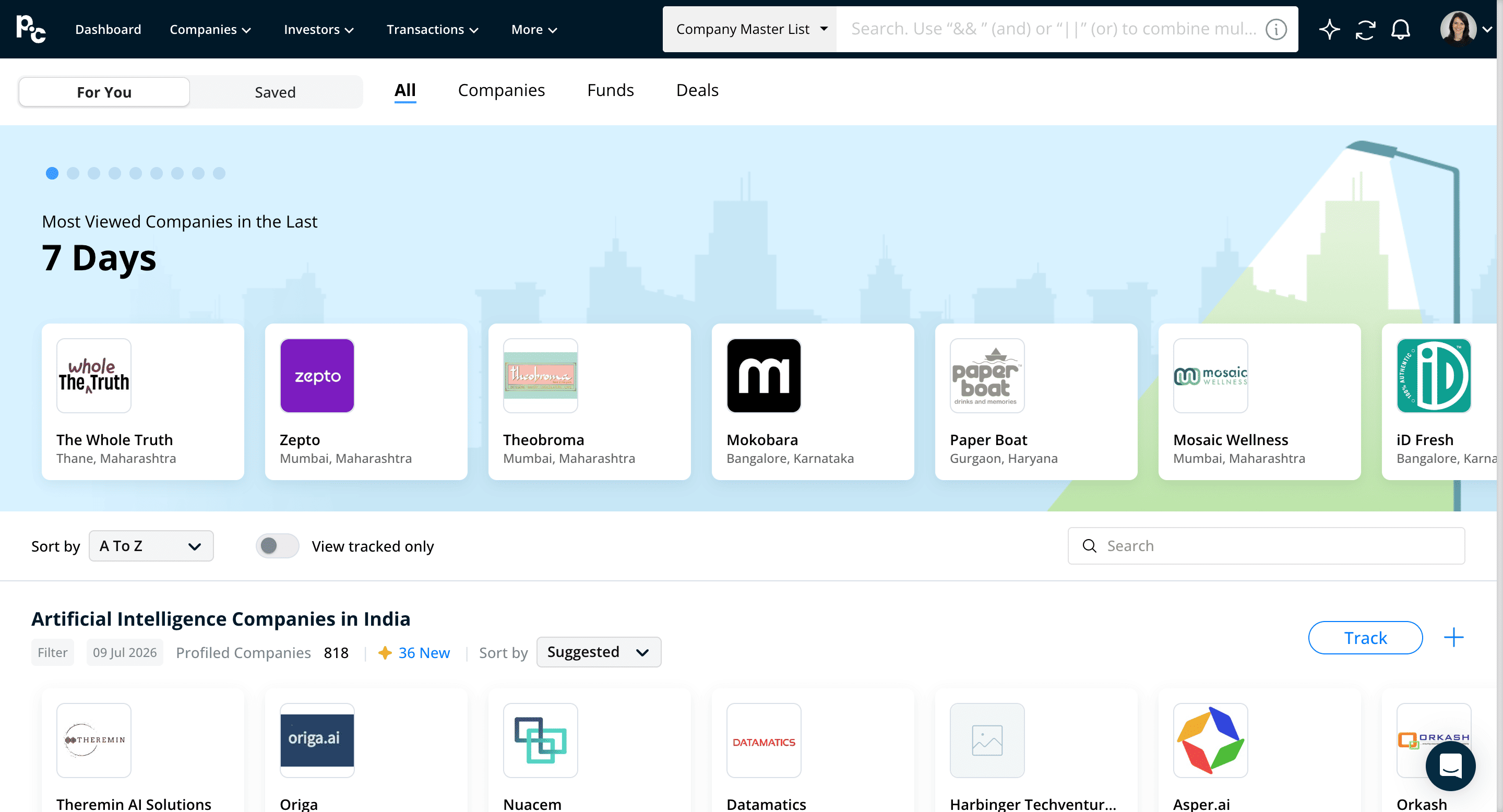Open the notifications bell

1400,29
